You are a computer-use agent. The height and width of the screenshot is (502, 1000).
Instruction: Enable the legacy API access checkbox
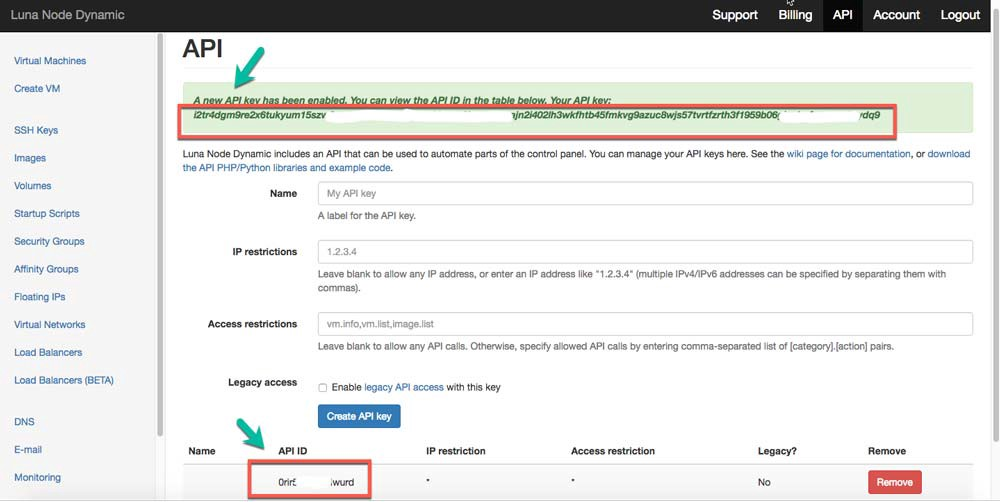click(x=323, y=387)
